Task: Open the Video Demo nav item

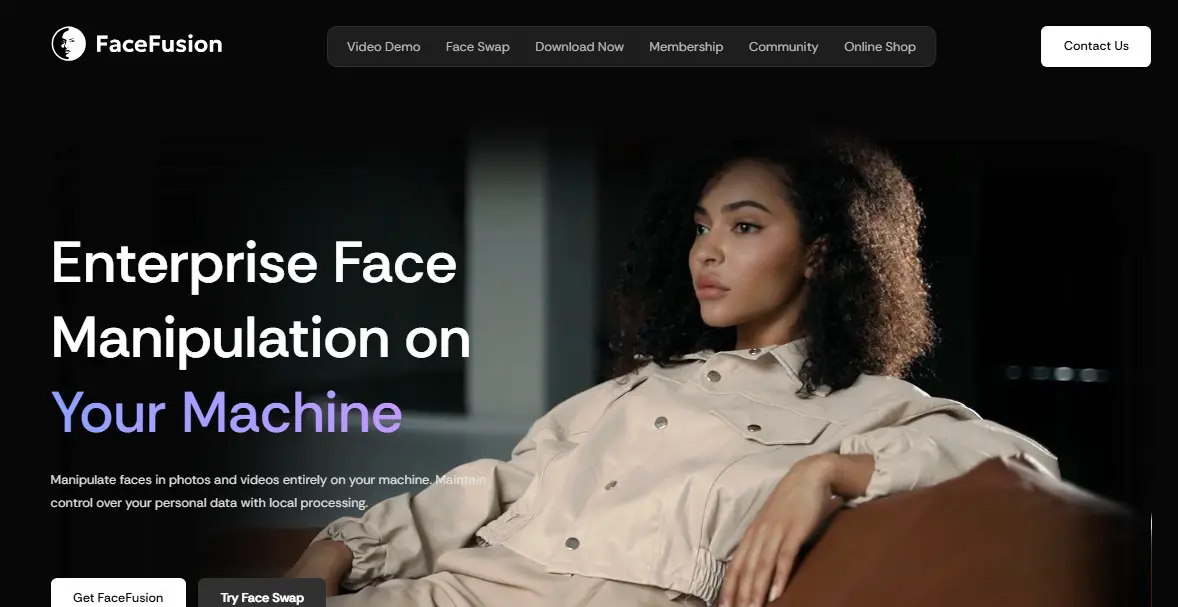Action: point(383,47)
